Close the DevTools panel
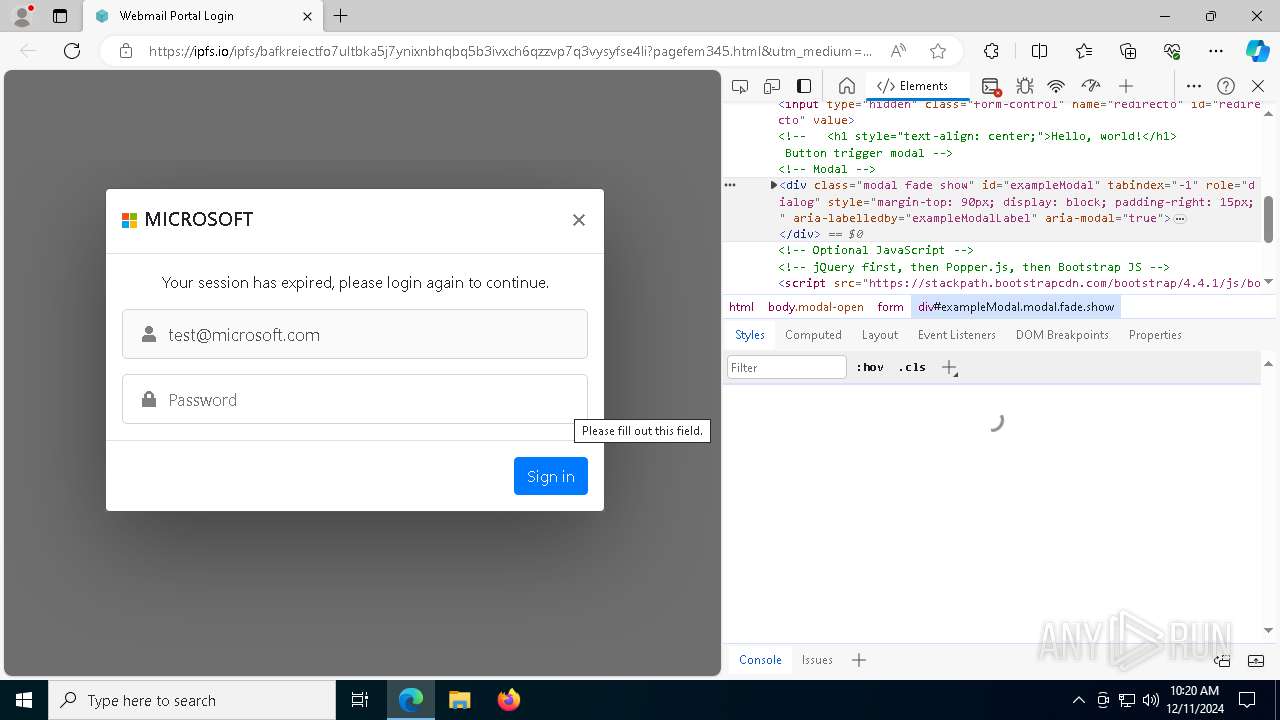This screenshot has height=720, width=1280. [x=1258, y=86]
